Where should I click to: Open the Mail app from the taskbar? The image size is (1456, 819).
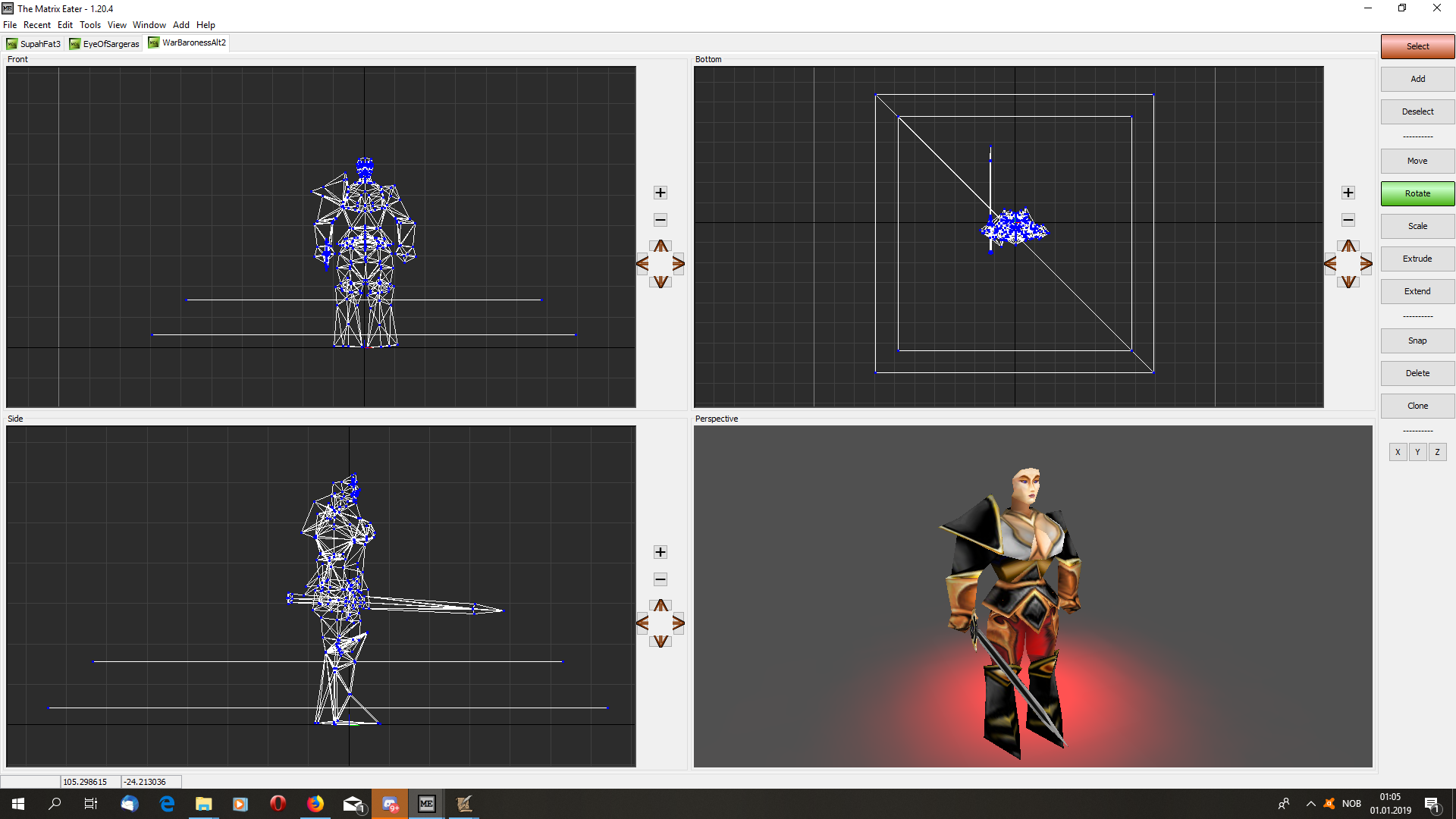point(353,804)
